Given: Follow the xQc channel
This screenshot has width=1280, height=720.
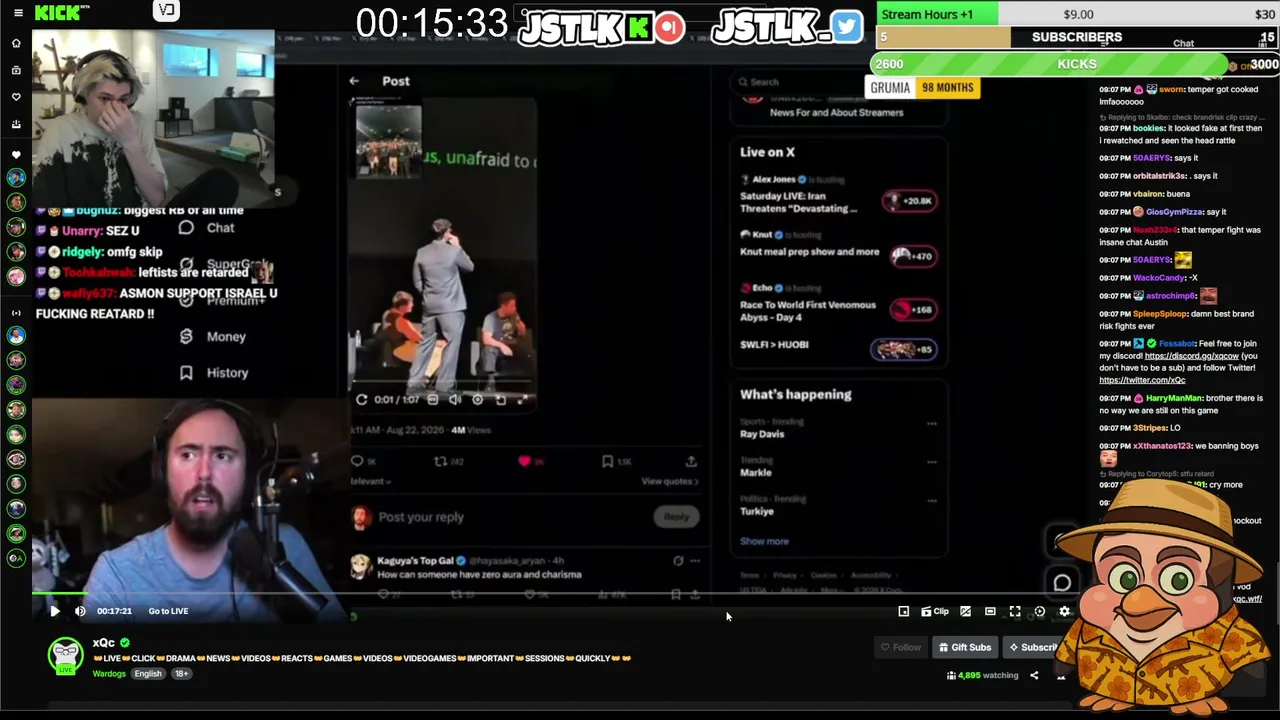Looking at the screenshot, I should [x=900, y=647].
